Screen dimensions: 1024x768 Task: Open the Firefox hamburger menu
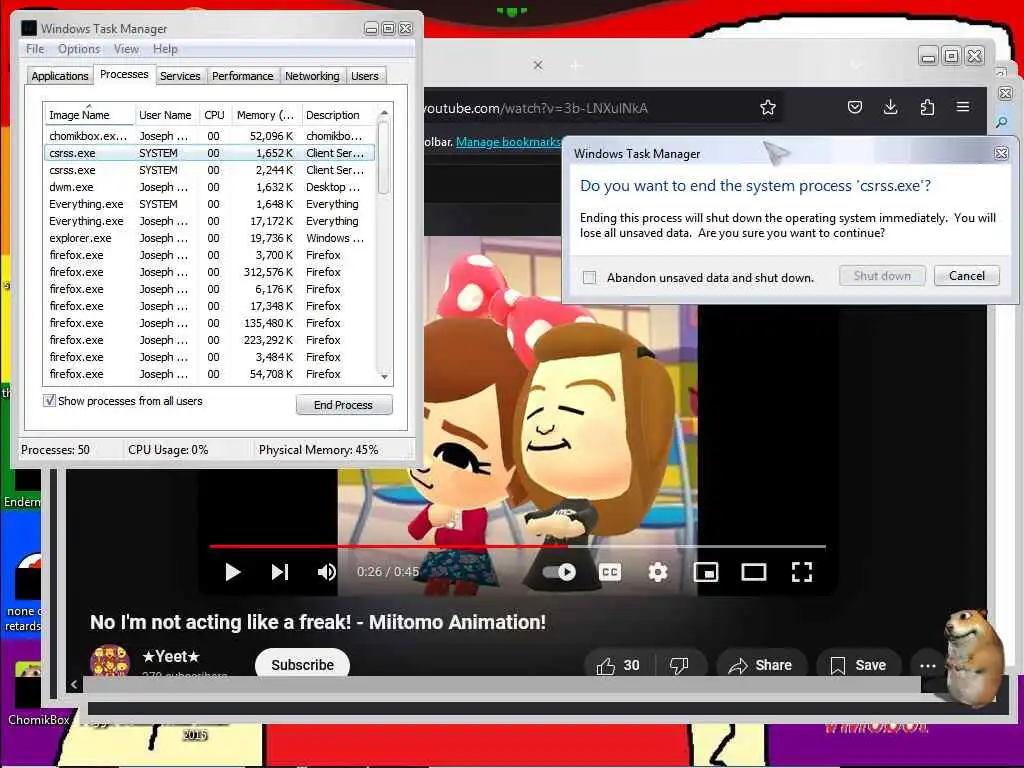963,106
